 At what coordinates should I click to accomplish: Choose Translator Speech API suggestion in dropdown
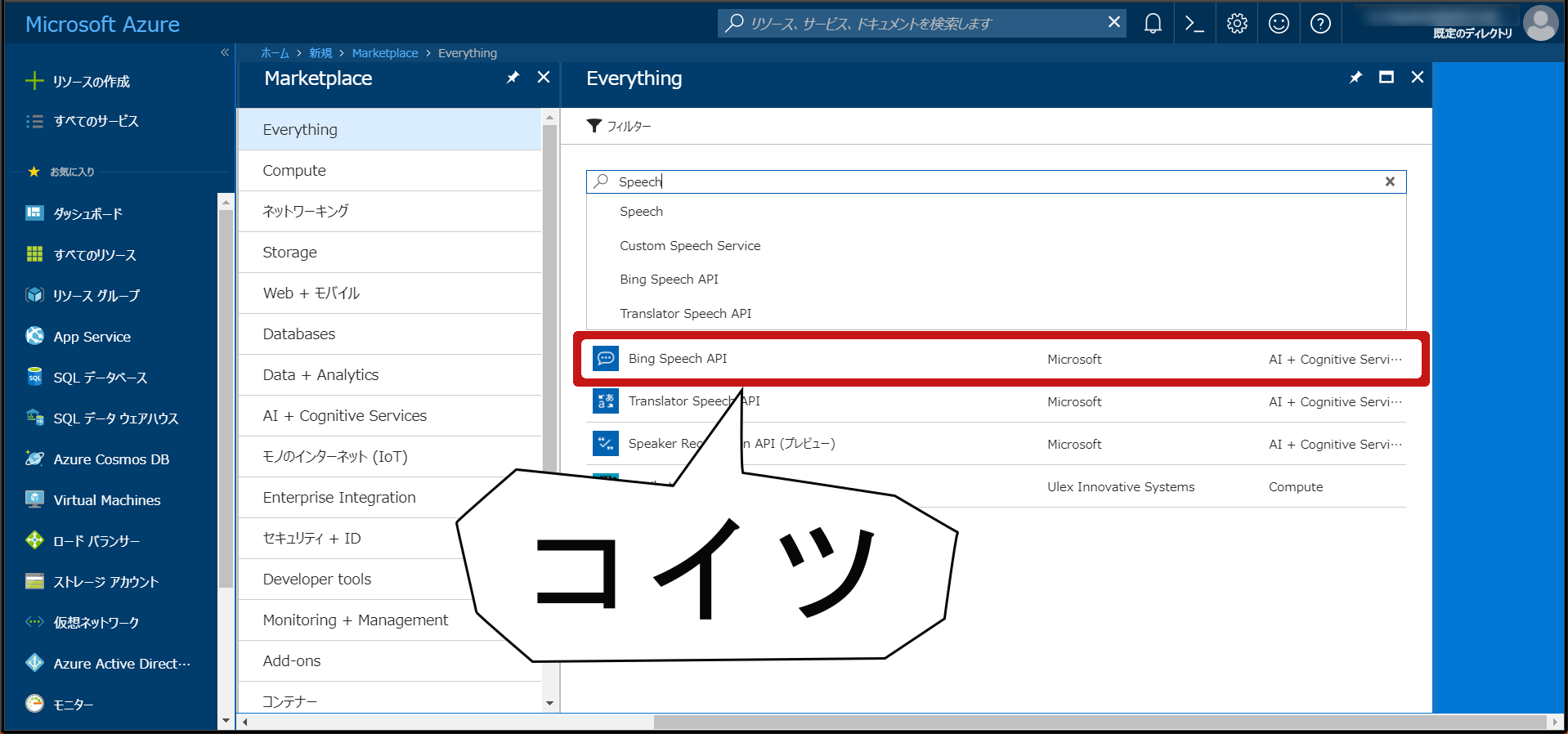(x=996, y=314)
